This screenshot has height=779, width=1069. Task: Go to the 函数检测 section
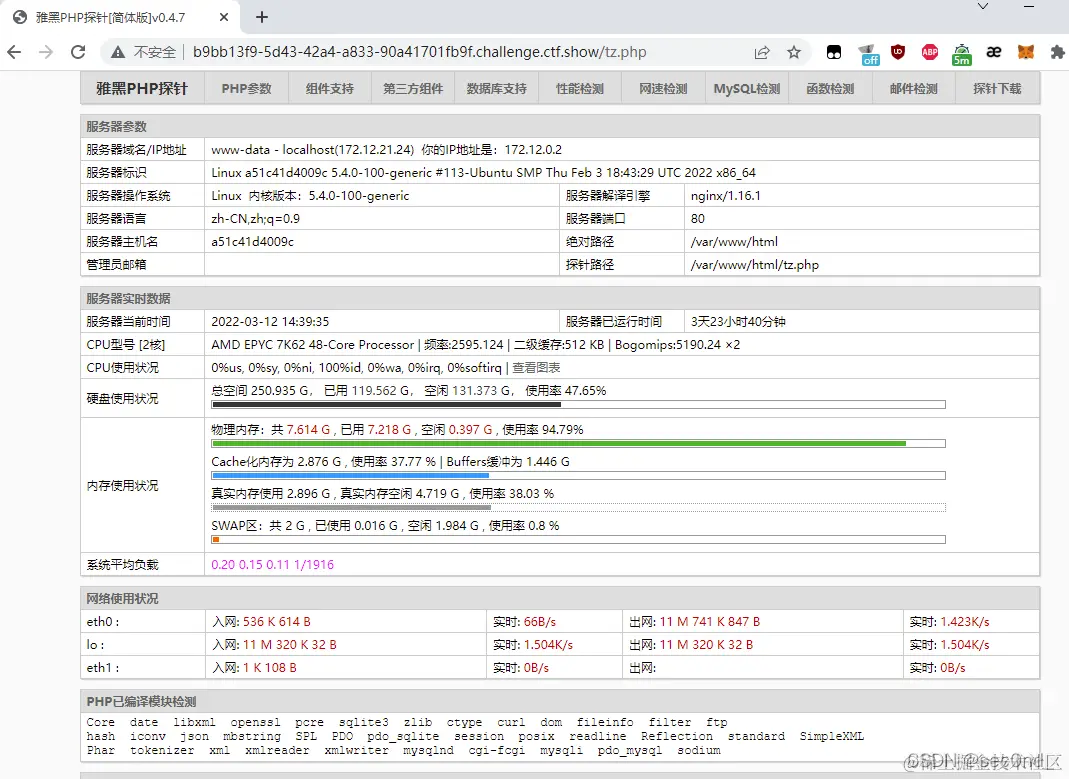pos(830,89)
